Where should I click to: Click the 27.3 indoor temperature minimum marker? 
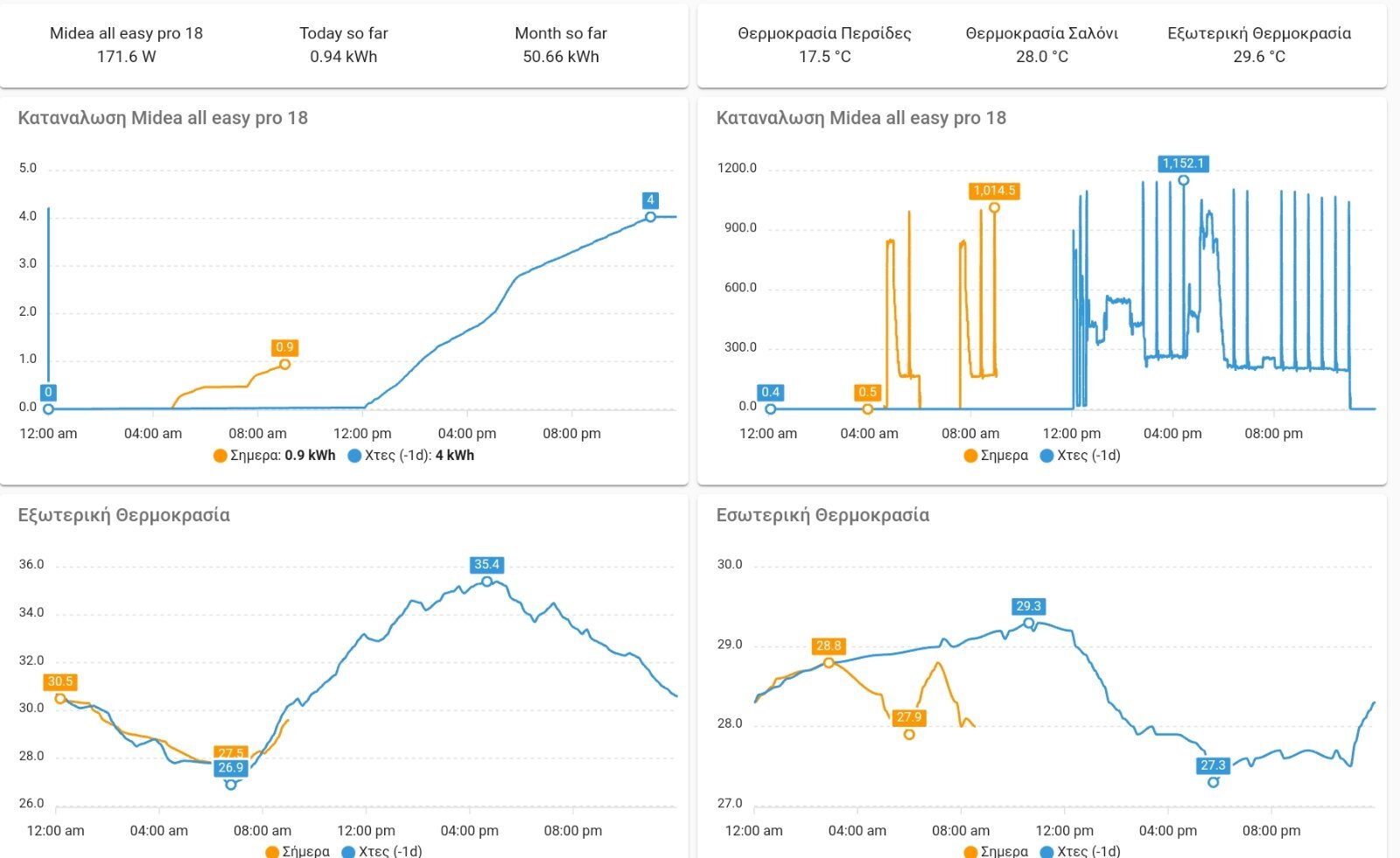[x=1213, y=781]
